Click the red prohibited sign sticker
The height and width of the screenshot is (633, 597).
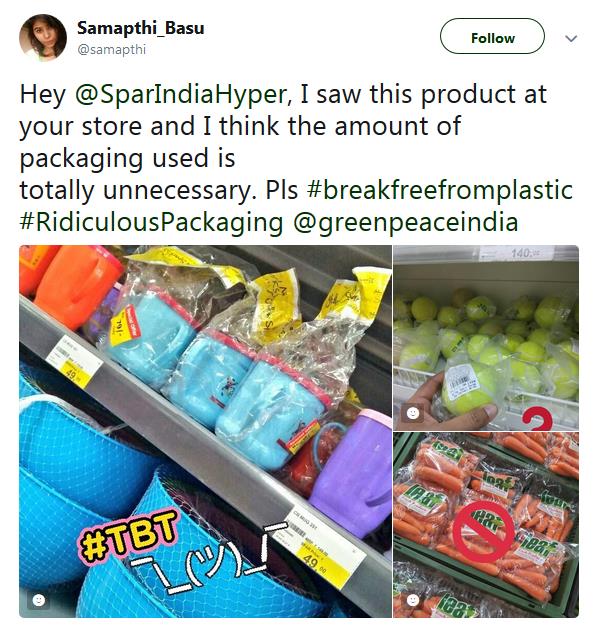click(x=484, y=532)
